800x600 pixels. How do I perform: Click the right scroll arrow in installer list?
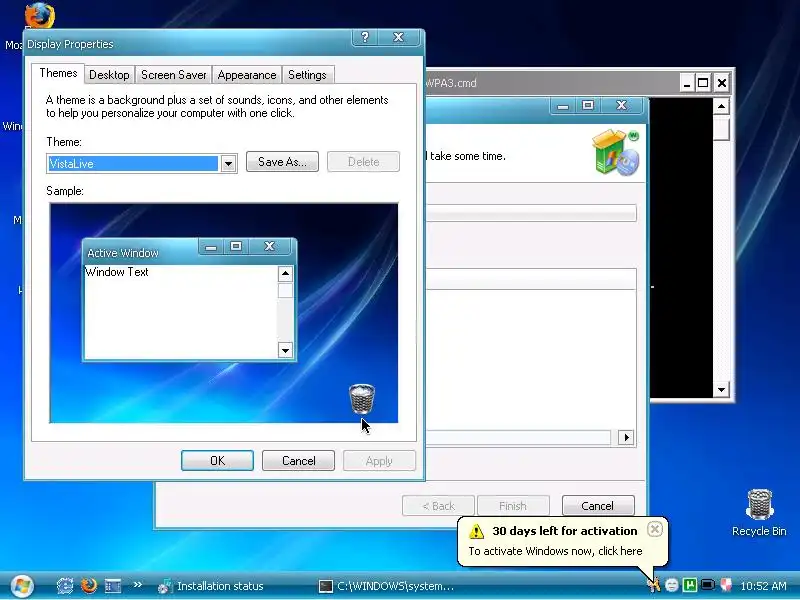(626, 437)
